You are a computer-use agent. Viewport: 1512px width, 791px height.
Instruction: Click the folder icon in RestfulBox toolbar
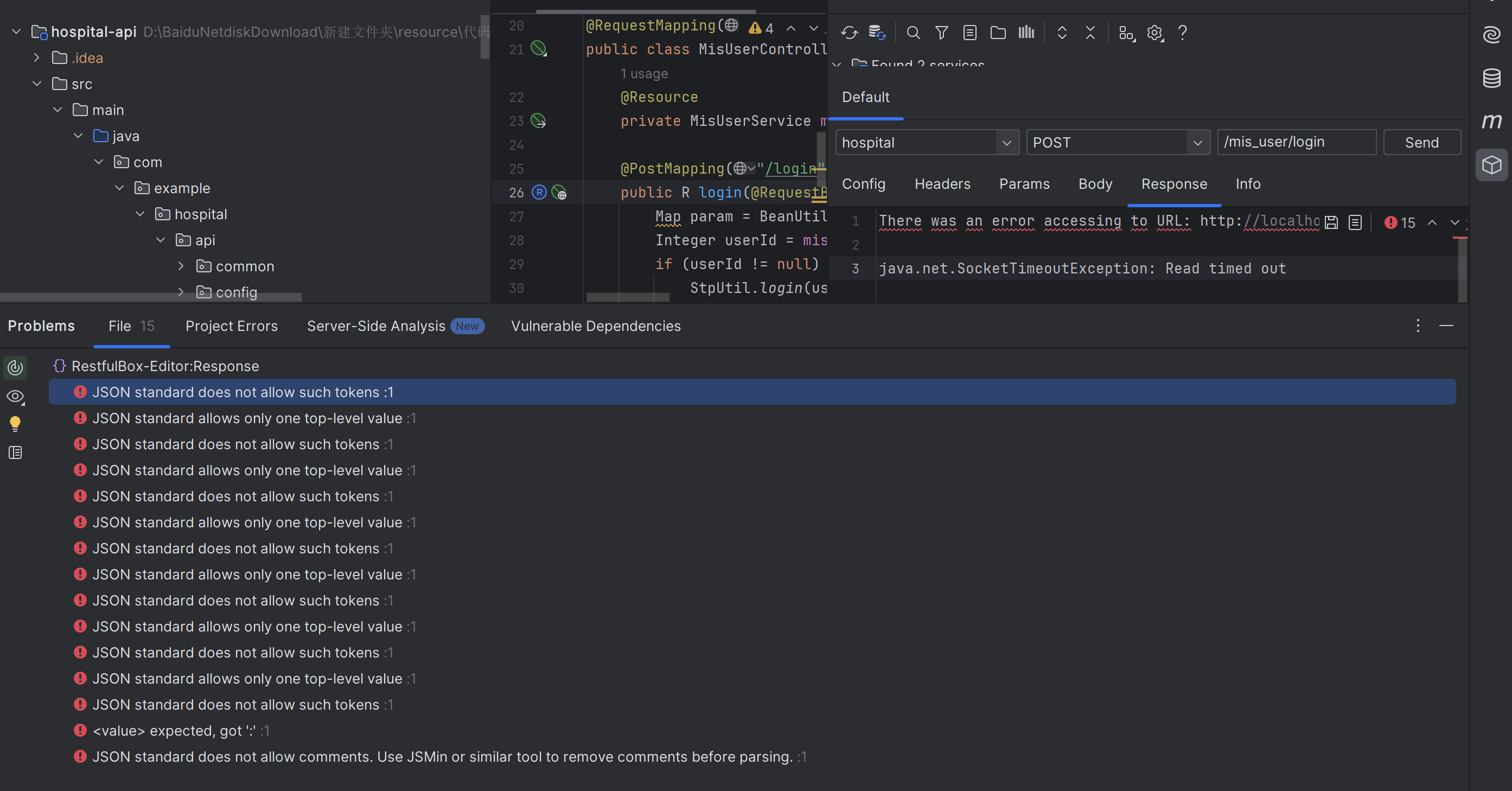click(x=998, y=33)
